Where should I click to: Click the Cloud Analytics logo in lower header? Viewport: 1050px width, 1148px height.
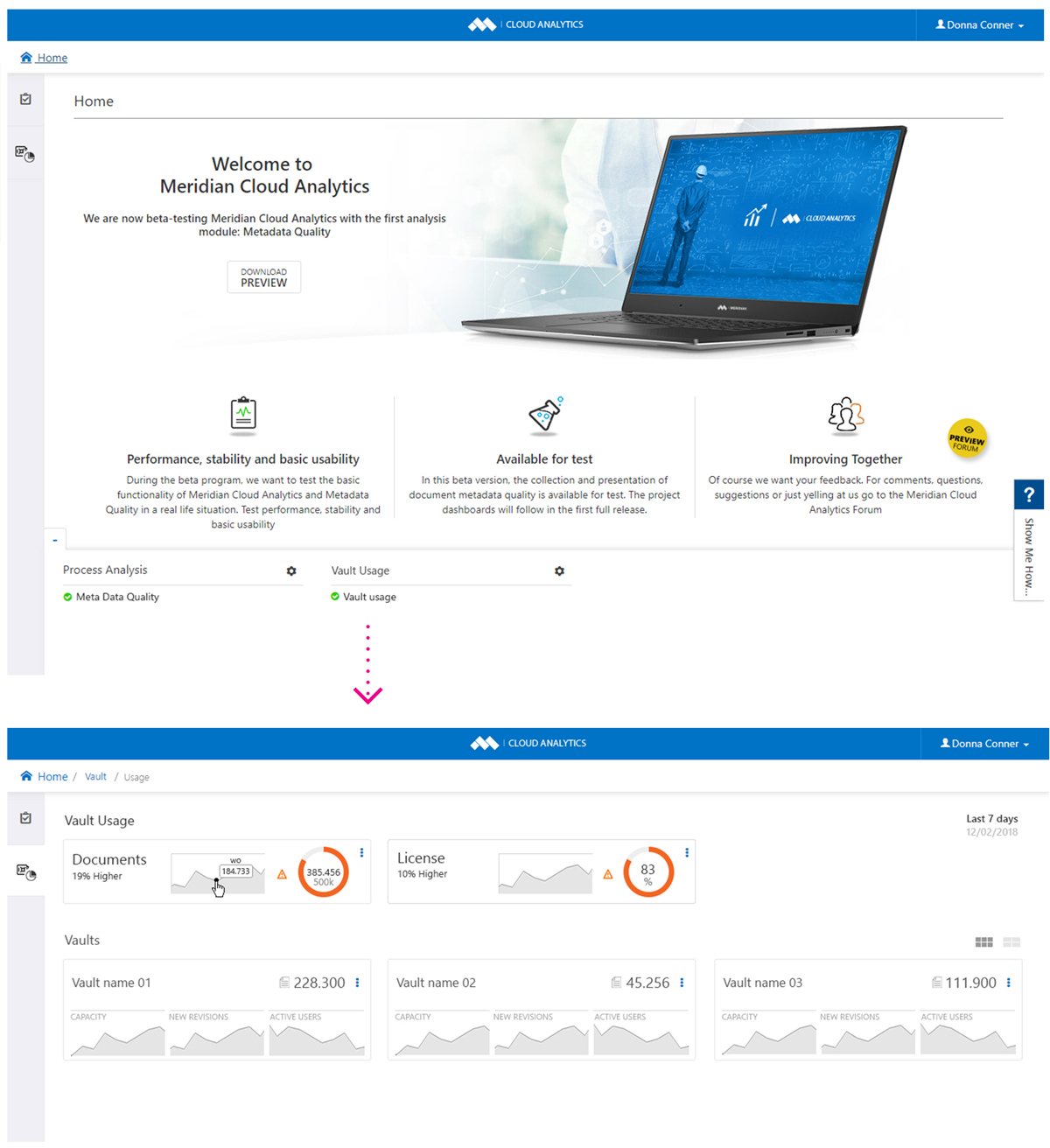(x=528, y=744)
